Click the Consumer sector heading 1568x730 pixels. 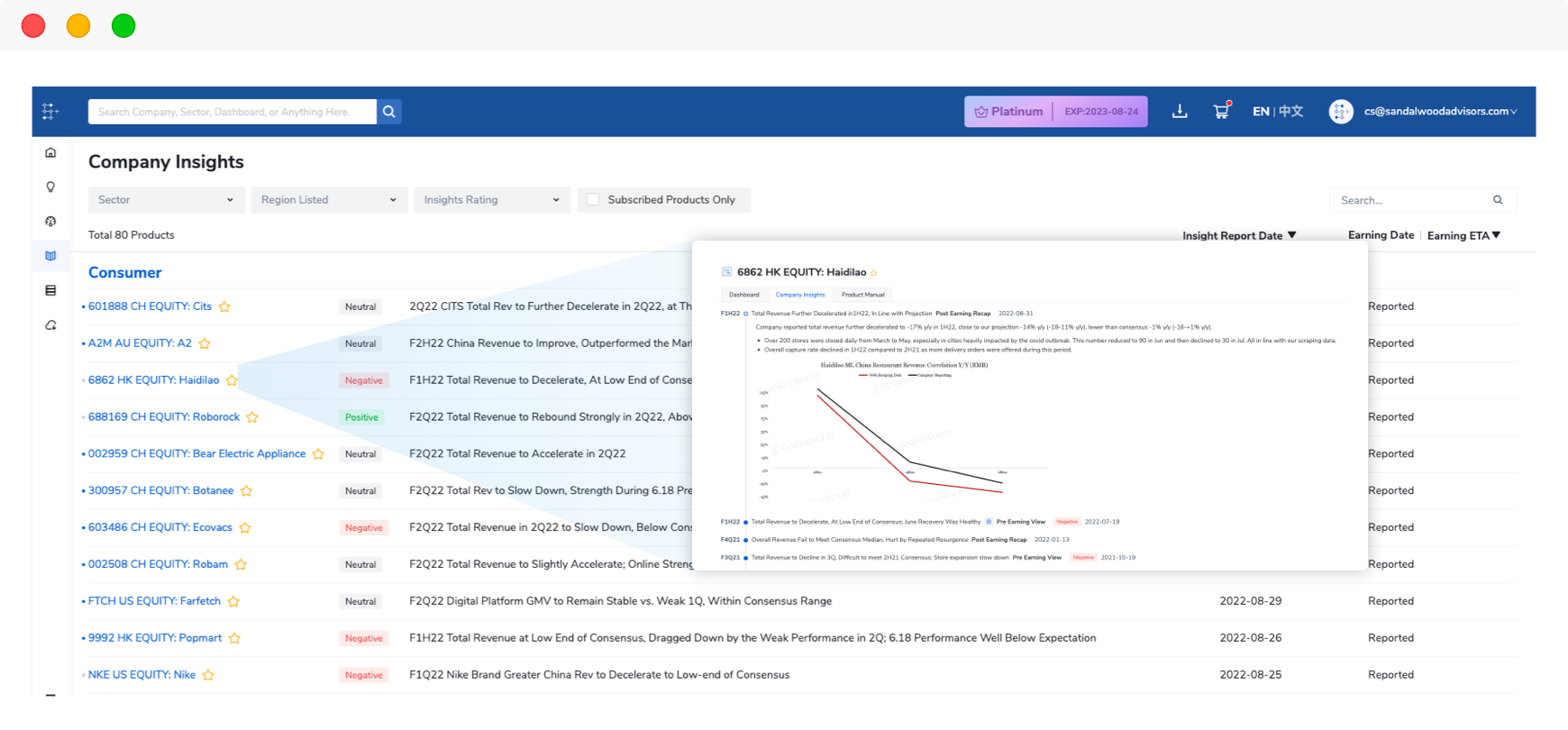pos(124,272)
